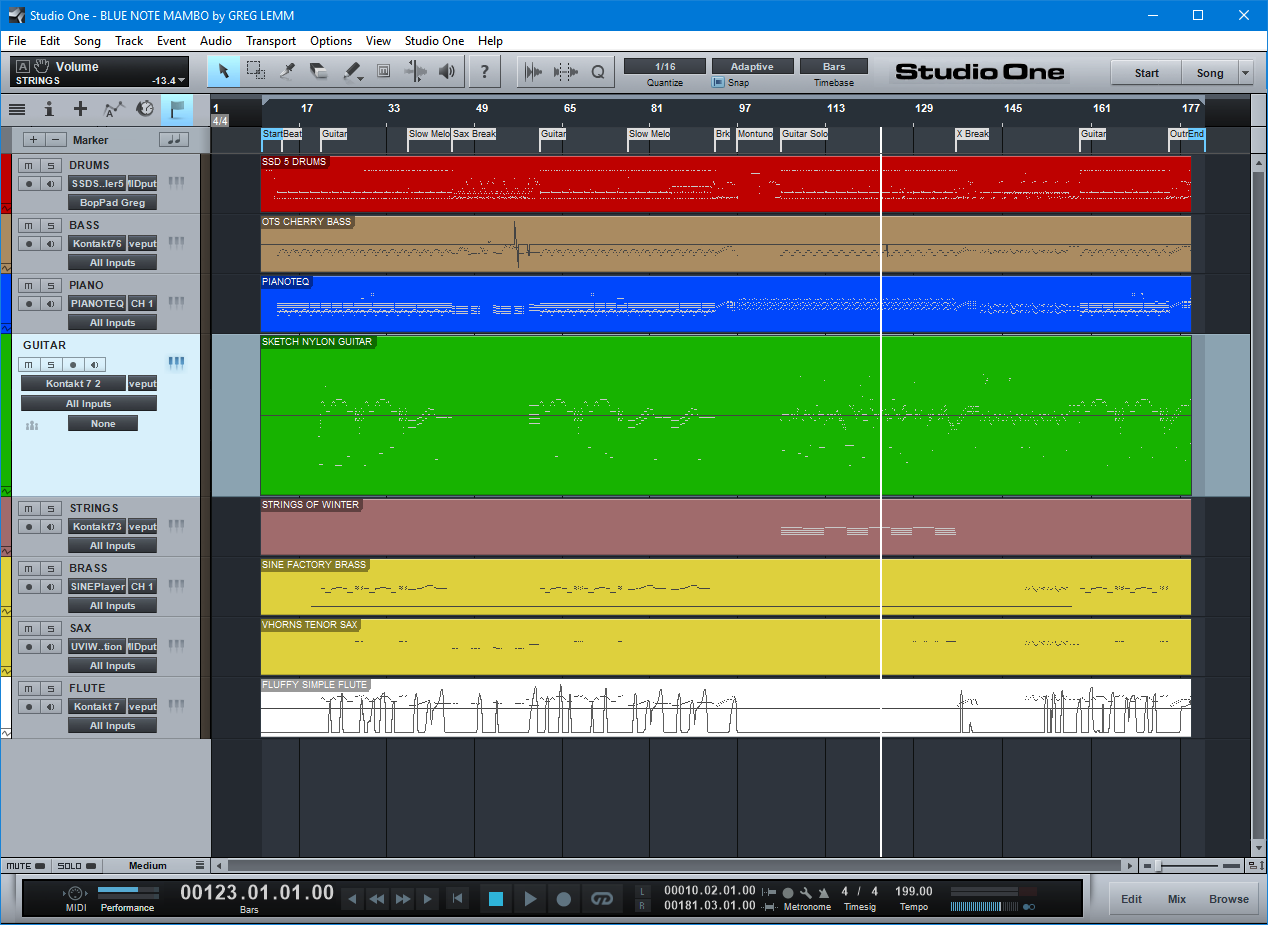The width and height of the screenshot is (1268, 925).
Task: Open the Event menu
Action: click(x=171, y=41)
